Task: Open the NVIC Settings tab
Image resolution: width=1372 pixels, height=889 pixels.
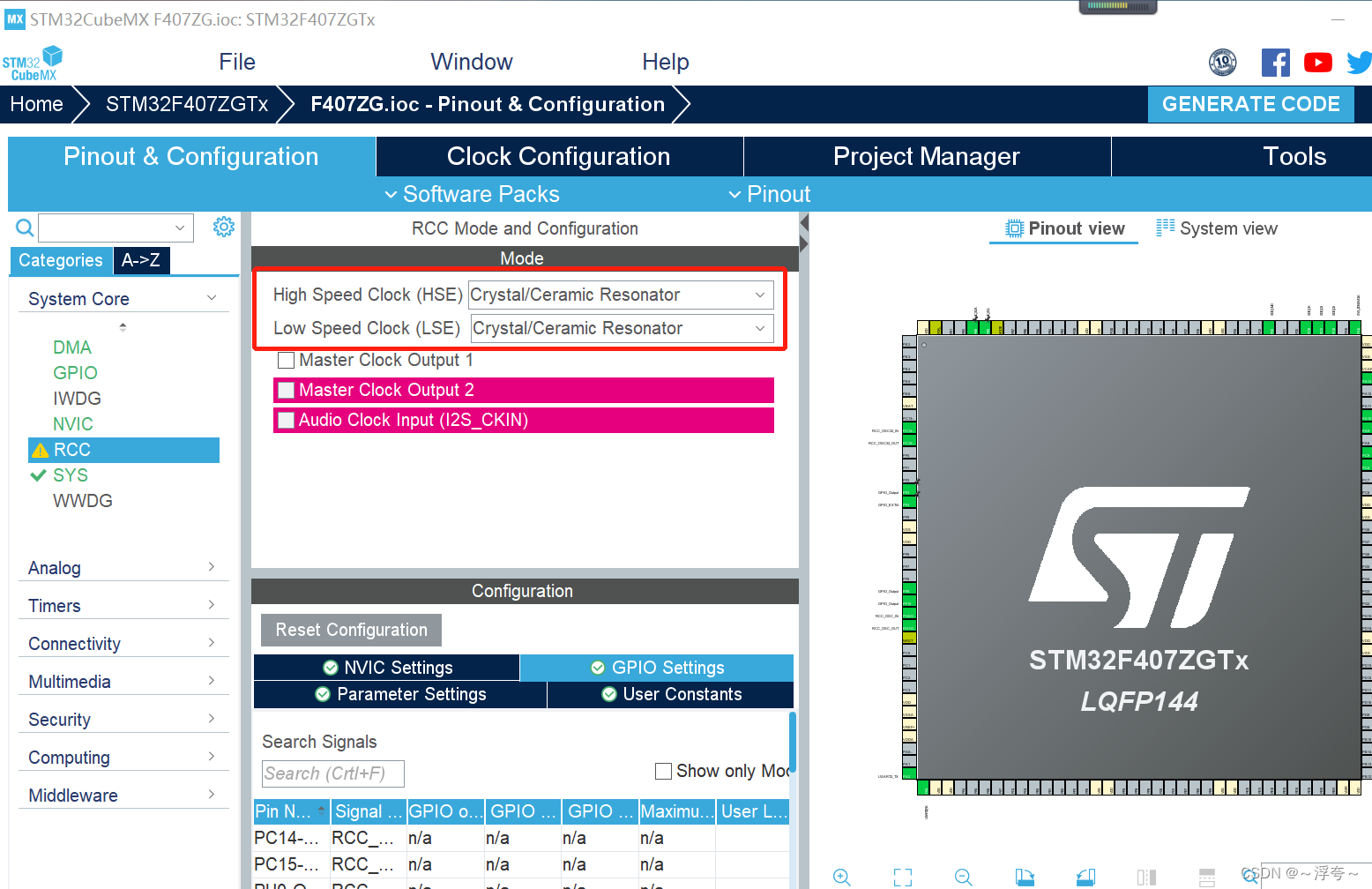Action: pos(387,668)
